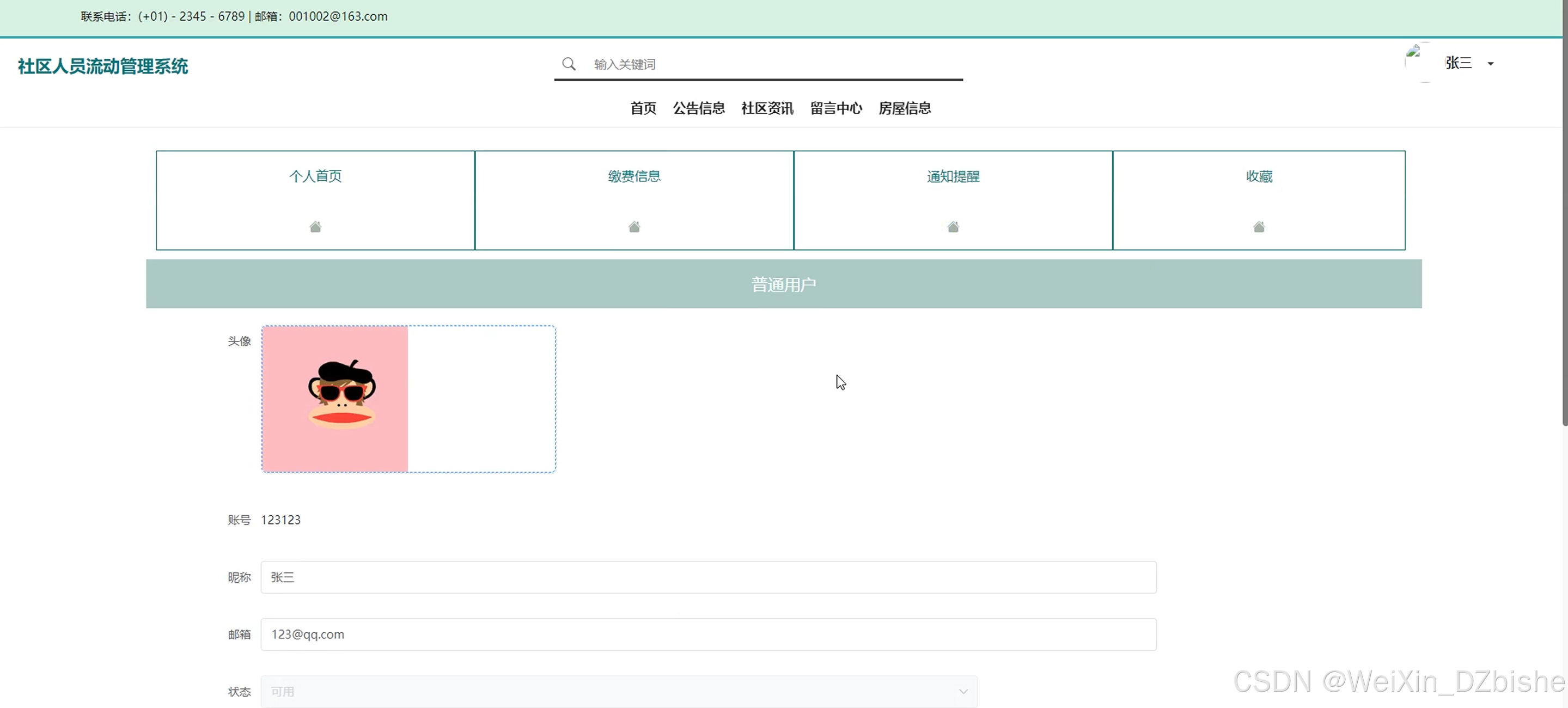The image size is (1568, 708).
Task: Open 房屋信息 navigation item
Action: pos(905,108)
